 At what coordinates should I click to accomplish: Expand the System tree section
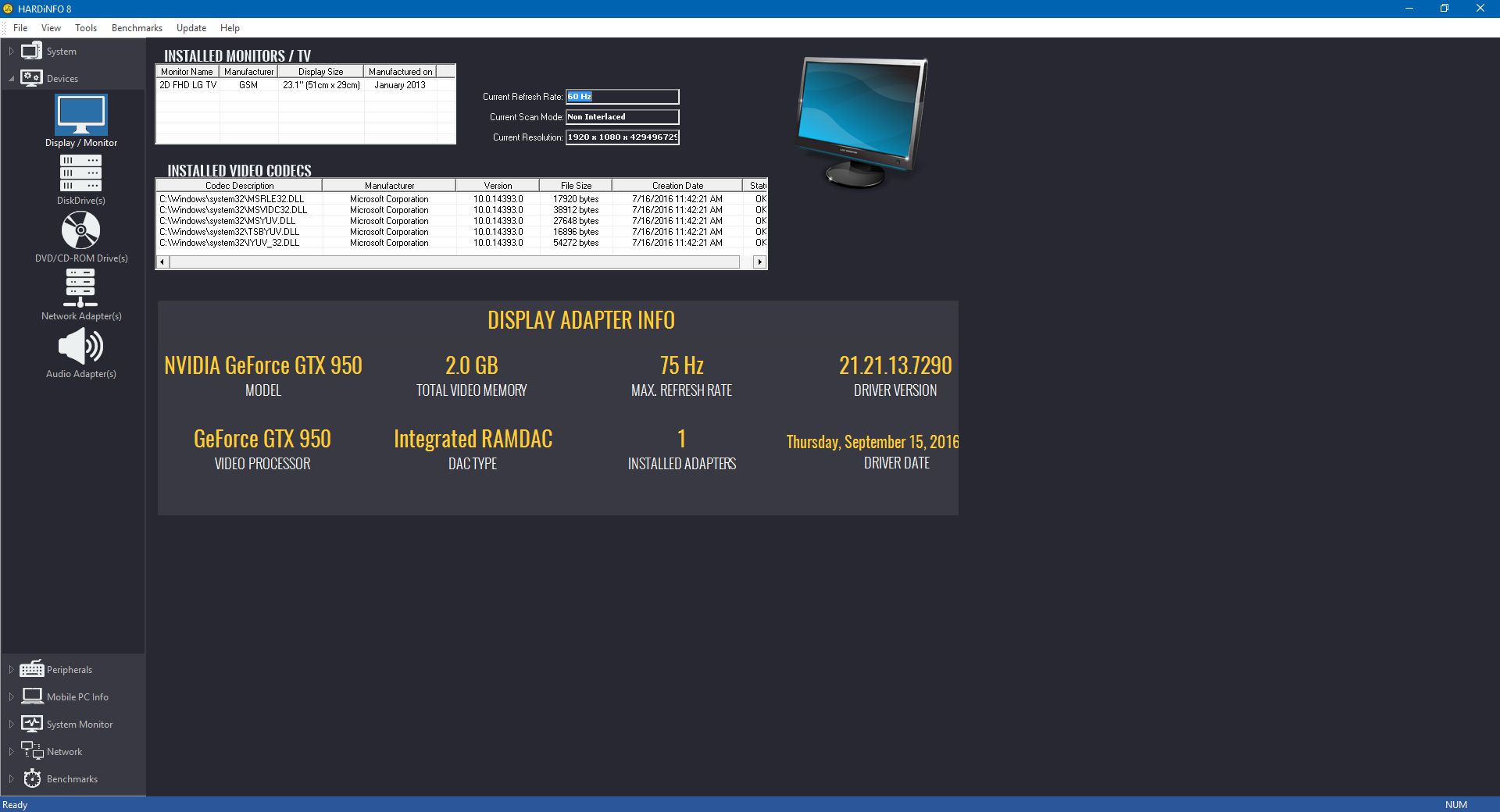pos(11,52)
